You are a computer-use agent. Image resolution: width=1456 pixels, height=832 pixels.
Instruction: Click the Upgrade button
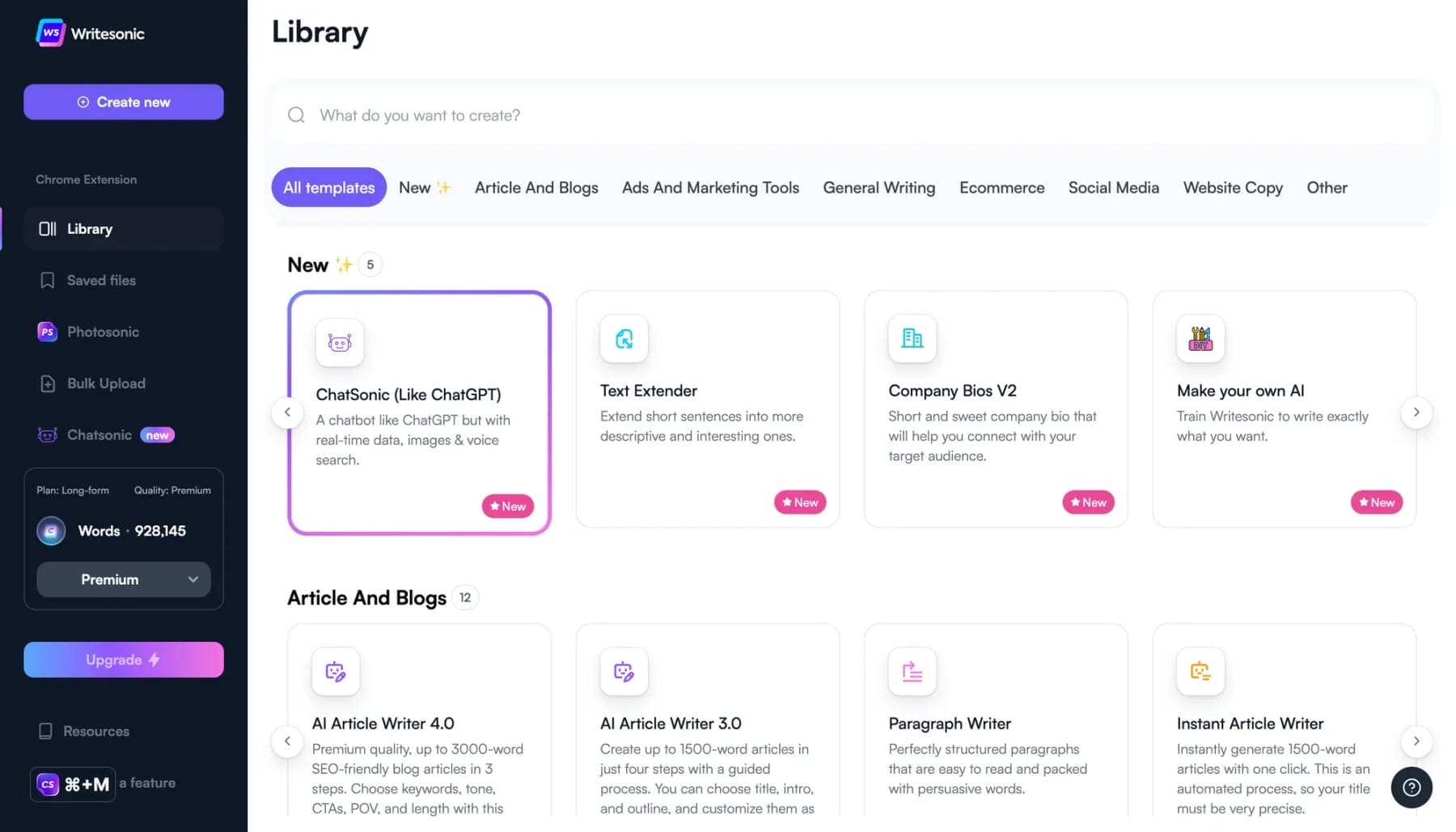click(x=123, y=659)
